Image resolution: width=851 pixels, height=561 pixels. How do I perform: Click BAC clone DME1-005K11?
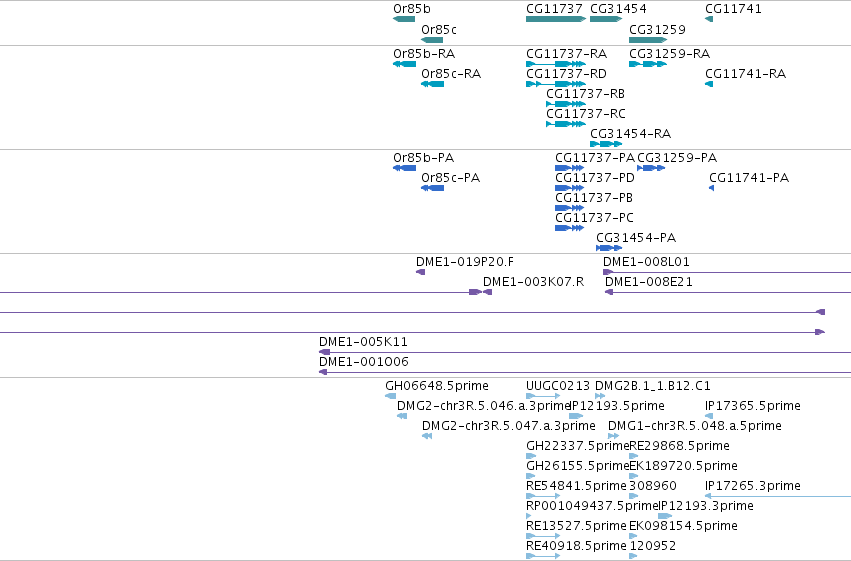(363, 342)
